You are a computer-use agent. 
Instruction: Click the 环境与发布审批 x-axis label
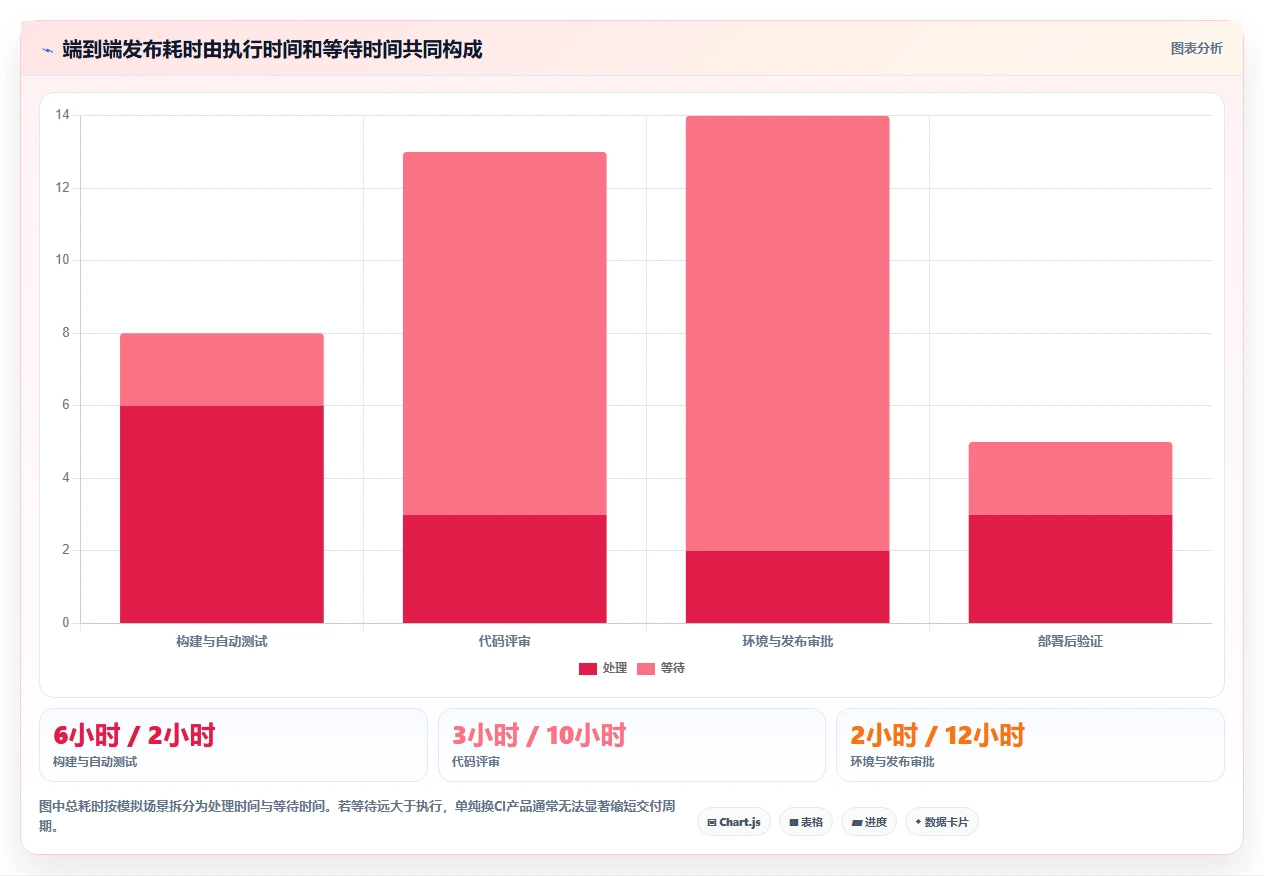[x=788, y=641]
